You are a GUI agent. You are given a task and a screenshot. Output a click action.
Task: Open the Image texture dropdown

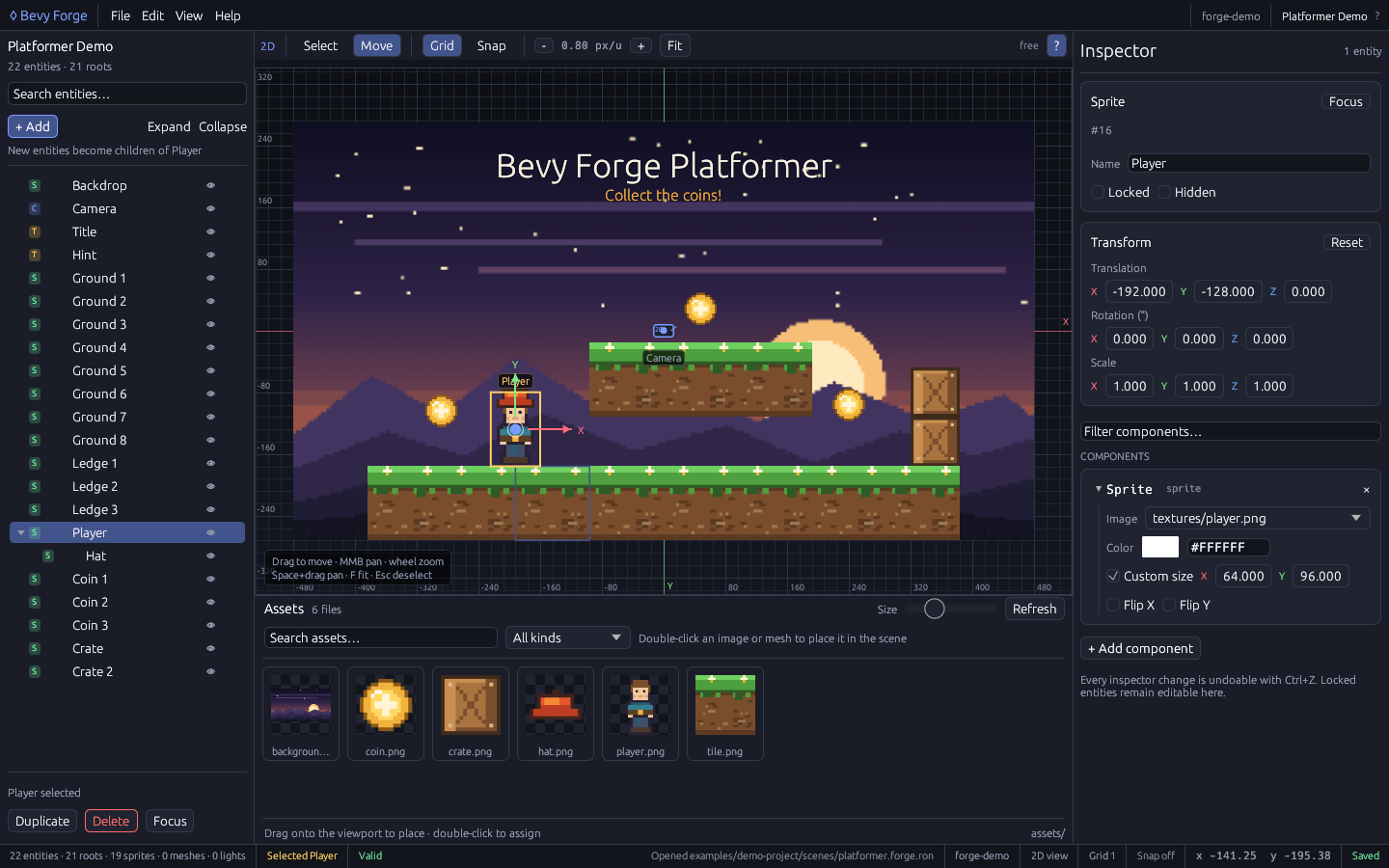[x=1257, y=518]
